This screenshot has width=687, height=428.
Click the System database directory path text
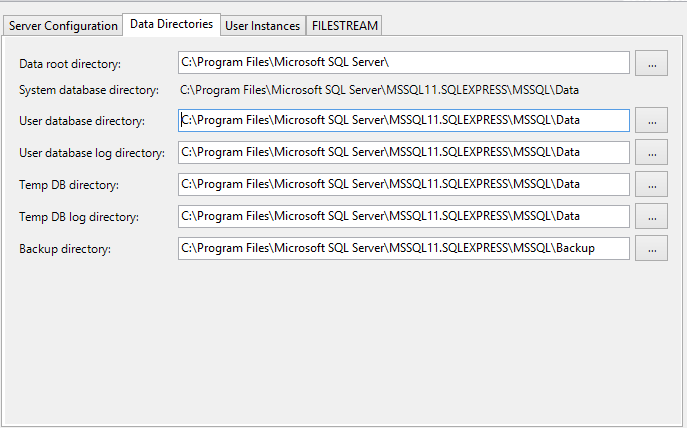pyautogui.click(x=380, y=90)
